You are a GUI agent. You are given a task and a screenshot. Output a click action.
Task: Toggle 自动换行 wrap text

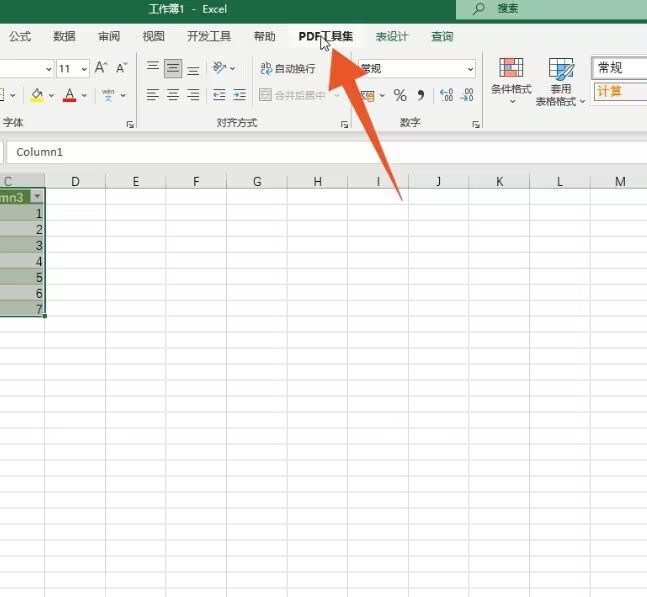pos(287,69)
